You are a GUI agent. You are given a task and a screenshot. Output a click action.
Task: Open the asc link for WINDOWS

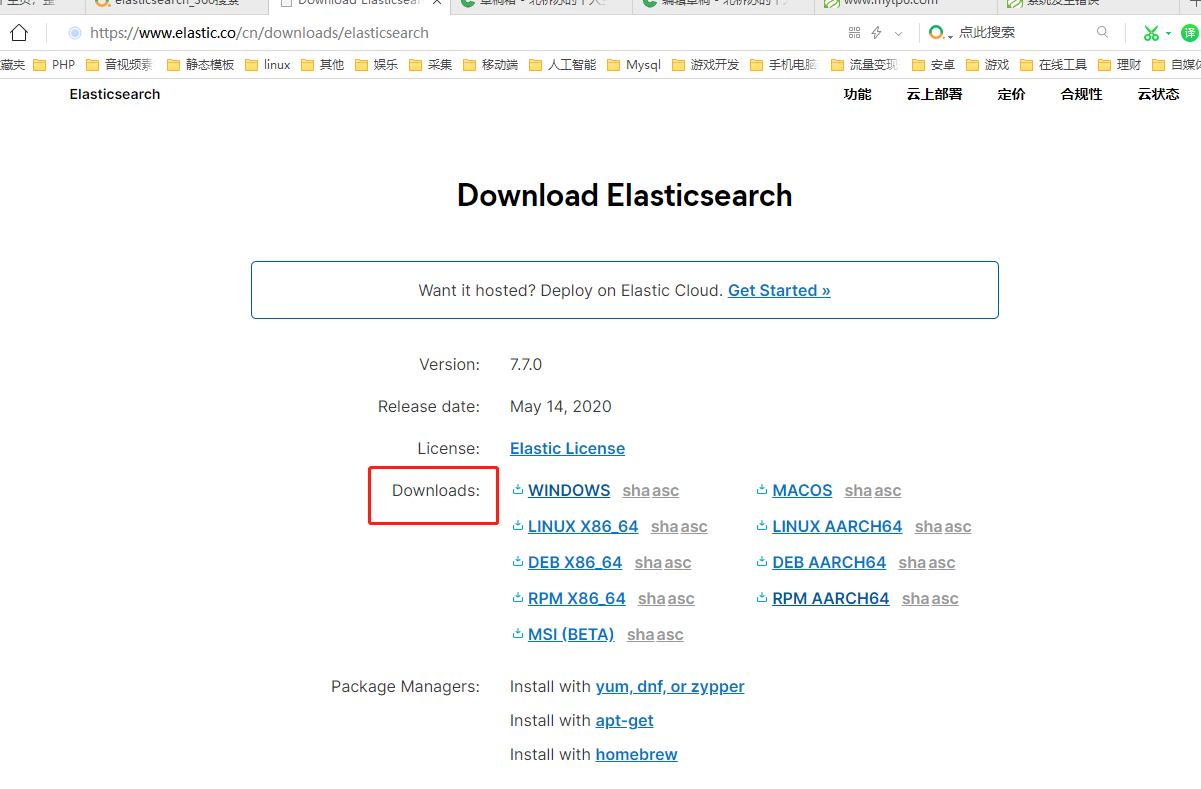click(666, 491)
